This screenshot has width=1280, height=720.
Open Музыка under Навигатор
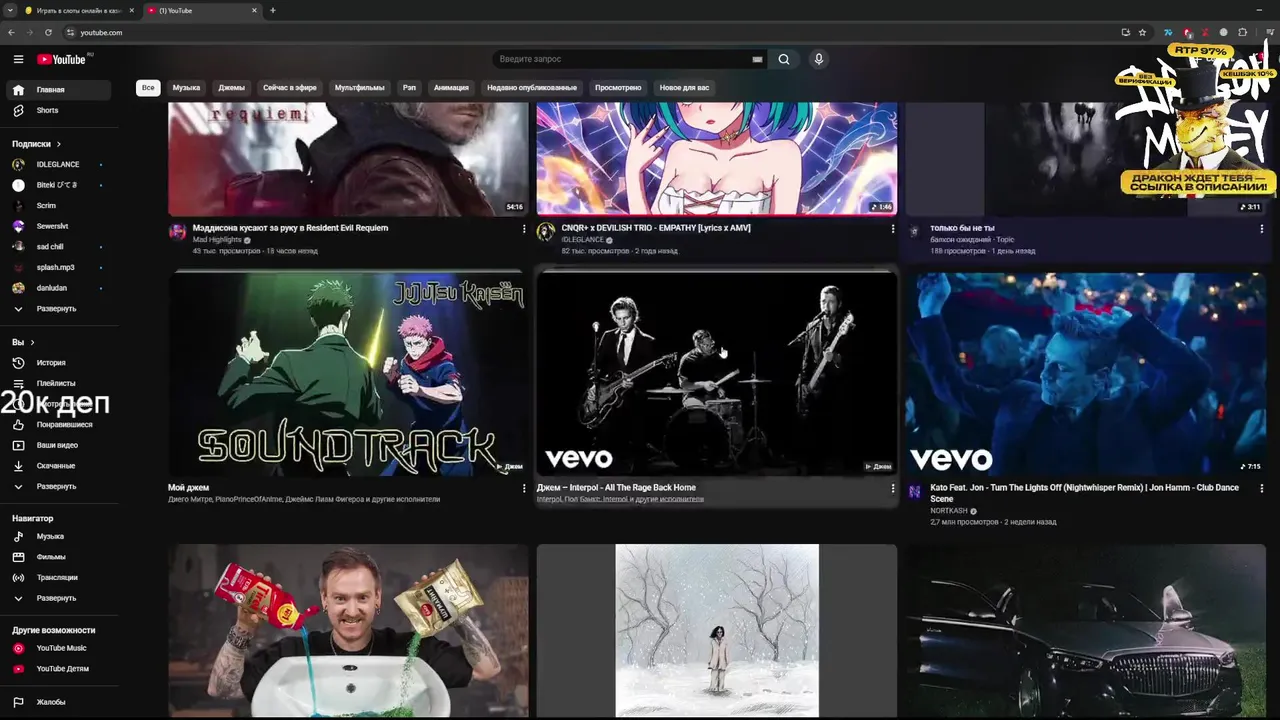[60, 537]
